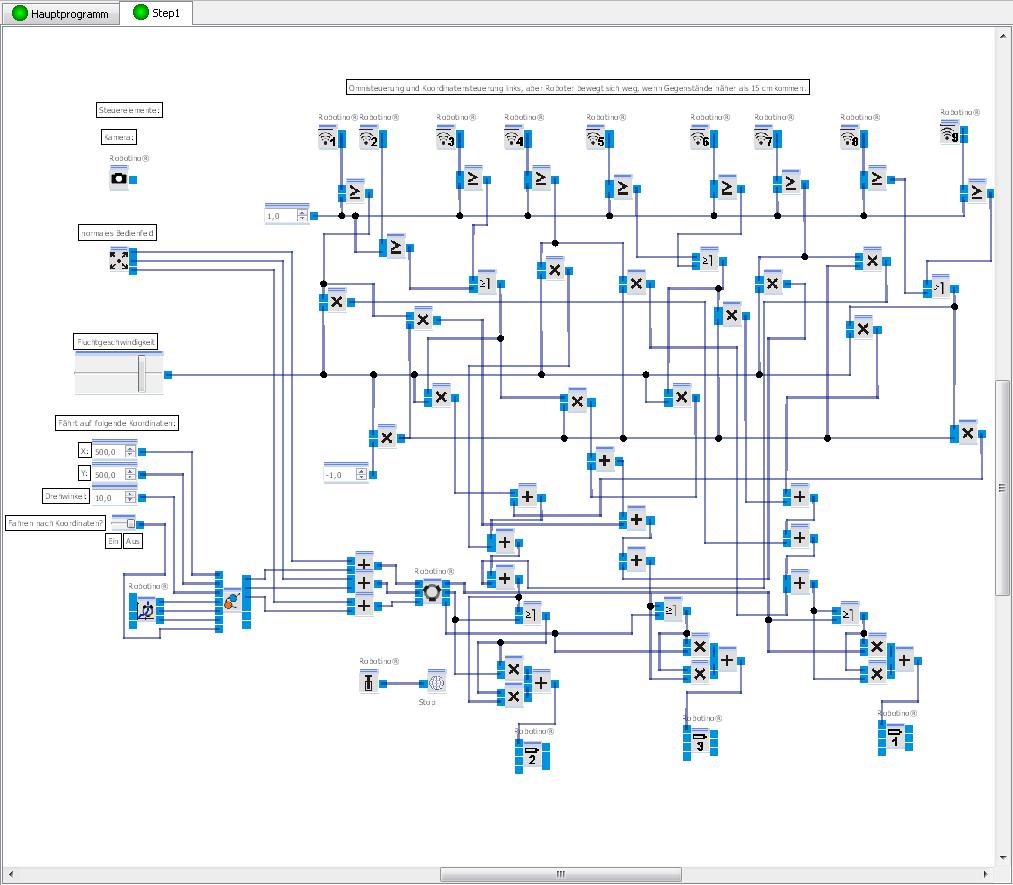Viewport: 1013px width, 885px height.
Task: Click the Fluchtgeschwindigkeit slider handle
Action: [142, 374]
